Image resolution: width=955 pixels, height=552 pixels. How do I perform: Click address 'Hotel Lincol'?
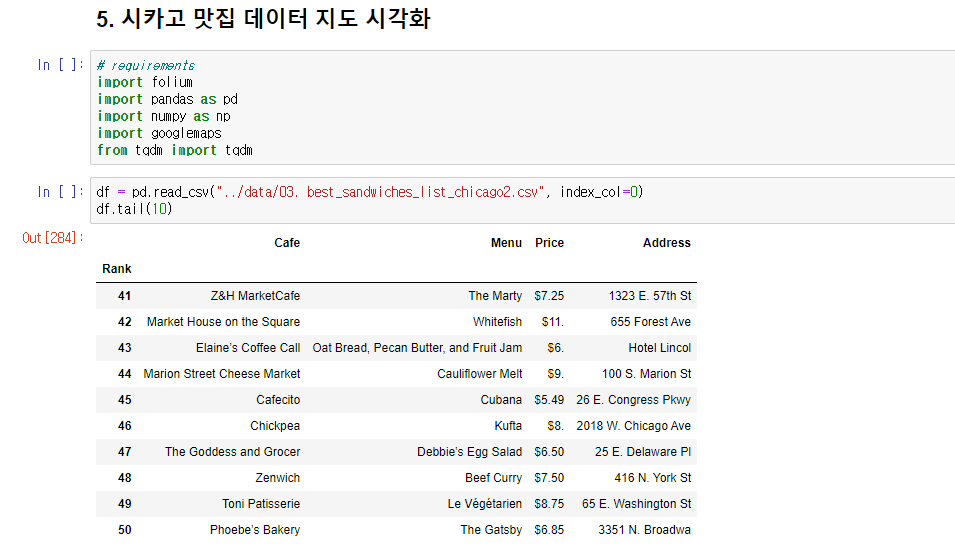click(x=660, y=348)
